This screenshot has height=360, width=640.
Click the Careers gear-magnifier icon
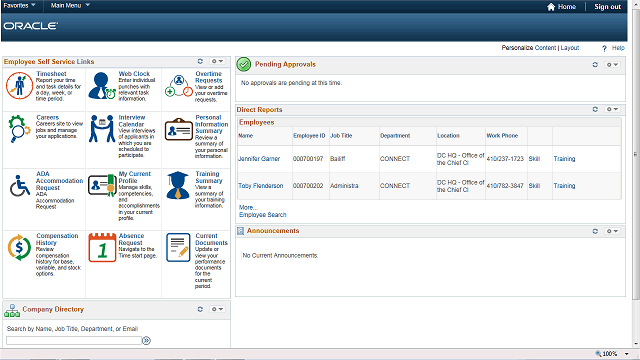(x=19, y=129)
